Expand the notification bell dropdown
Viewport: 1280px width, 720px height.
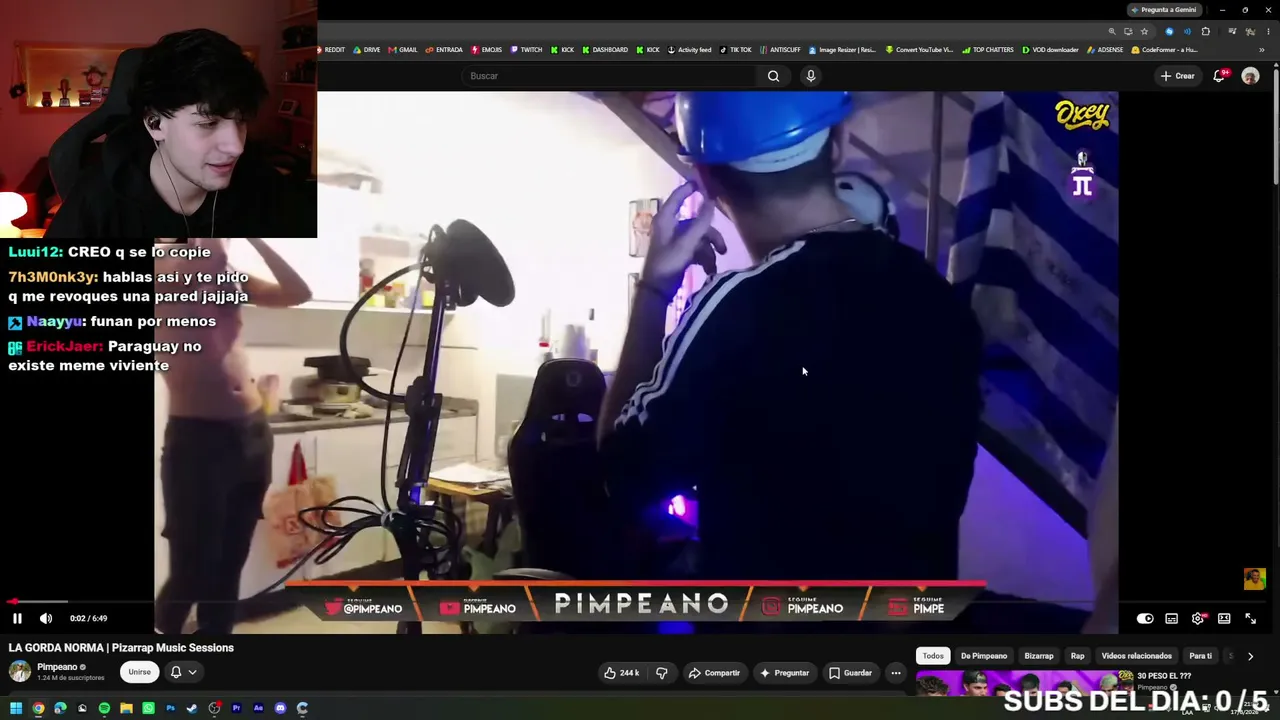point(183,672)
